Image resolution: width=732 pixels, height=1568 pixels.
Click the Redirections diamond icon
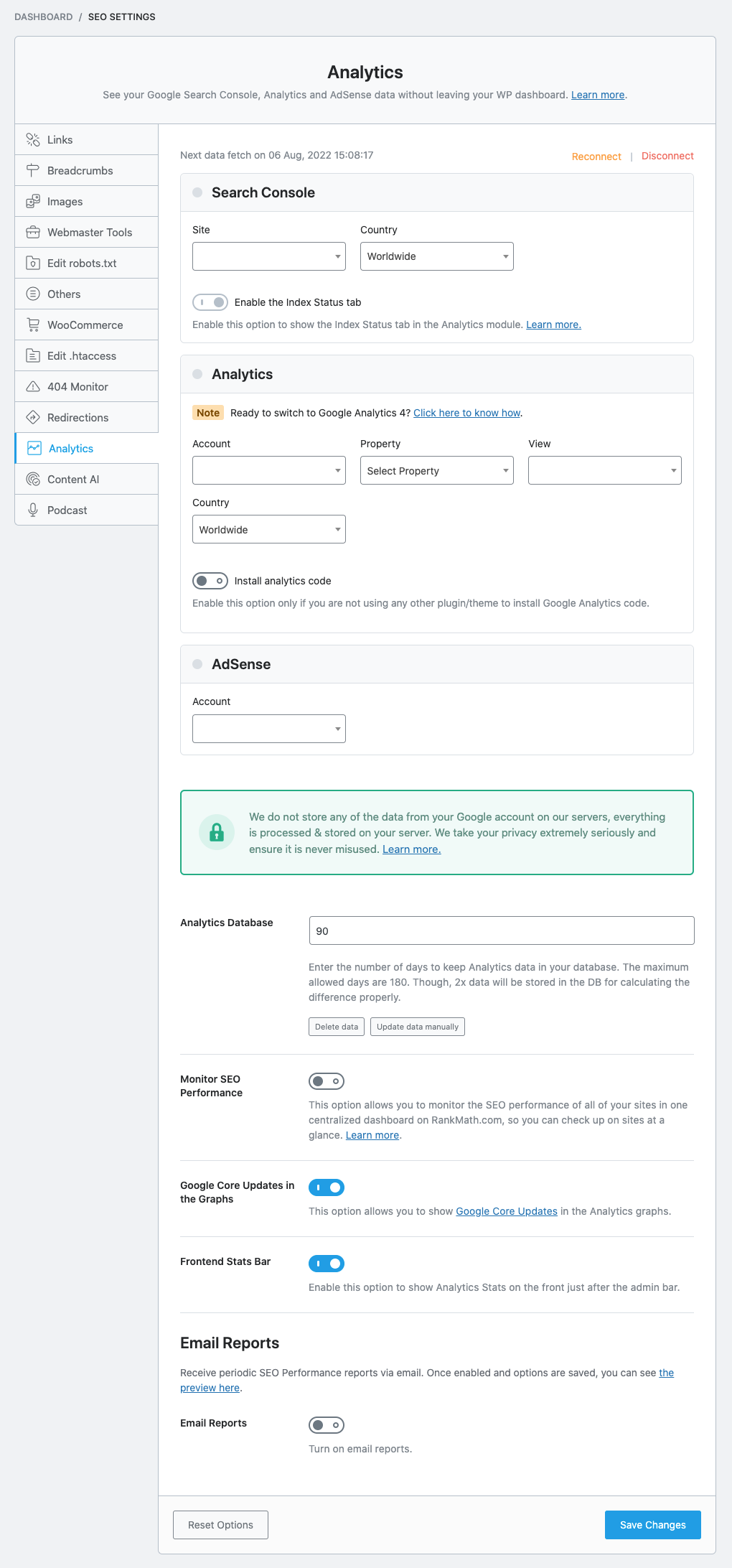[x=33, y=418]
